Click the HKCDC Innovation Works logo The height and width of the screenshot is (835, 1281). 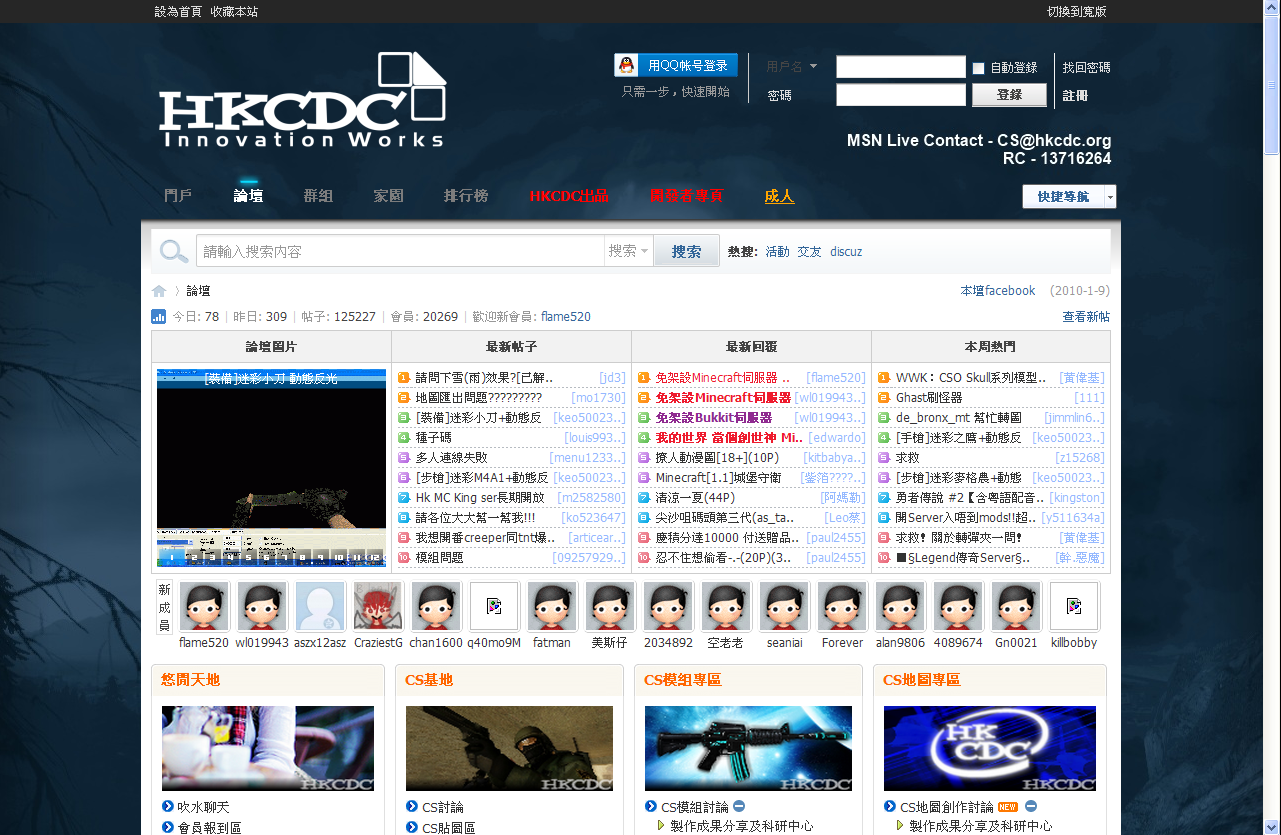tap(303, 101)
